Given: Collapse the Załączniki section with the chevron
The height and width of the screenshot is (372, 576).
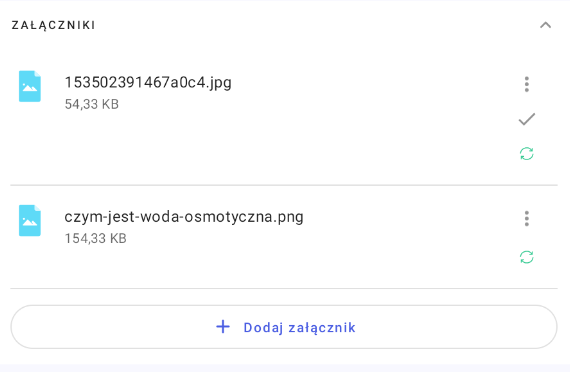Looking at the screenshot, I should point(546,25).
